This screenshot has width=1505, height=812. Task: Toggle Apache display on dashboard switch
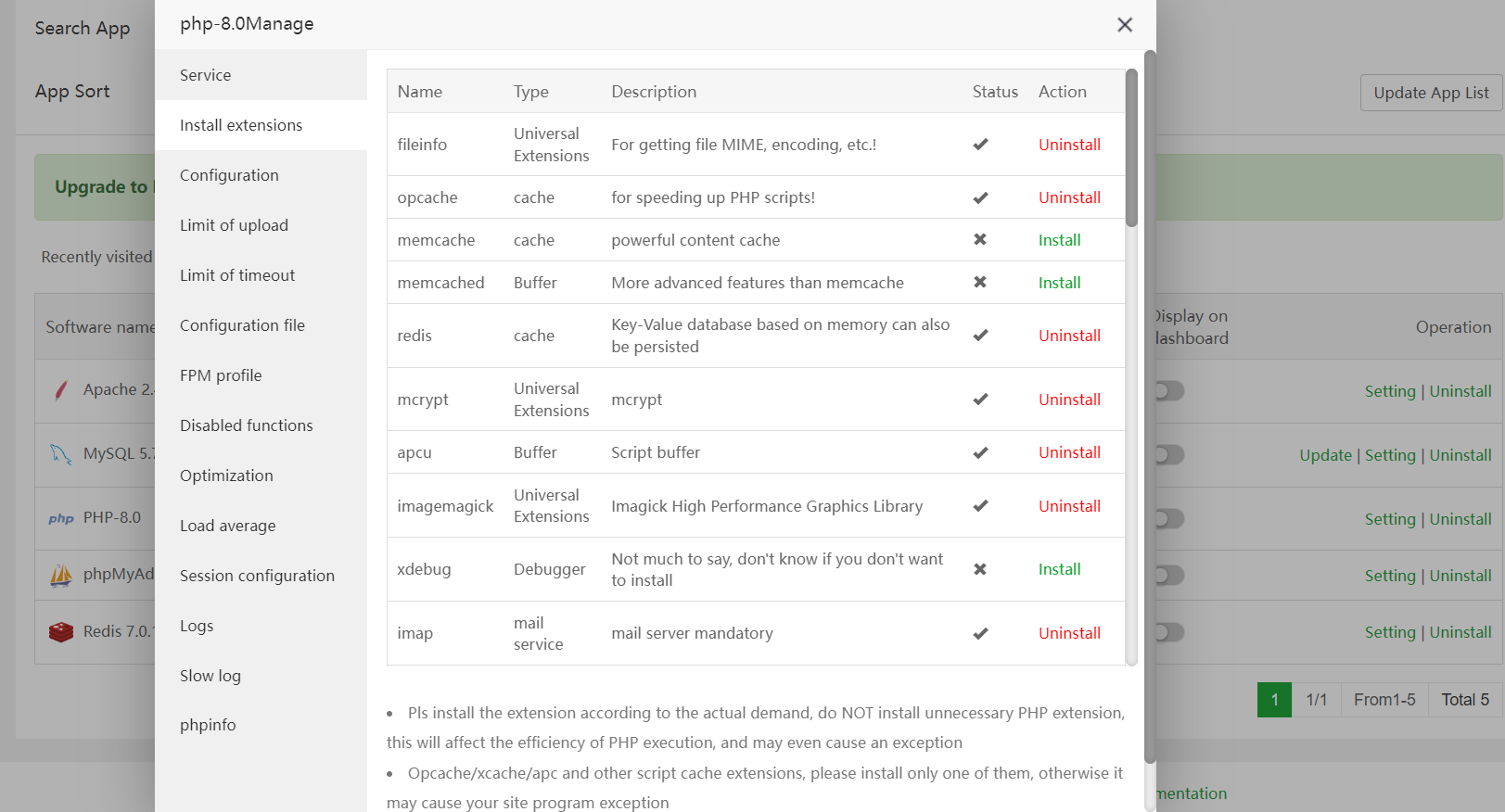[1169, 391]
